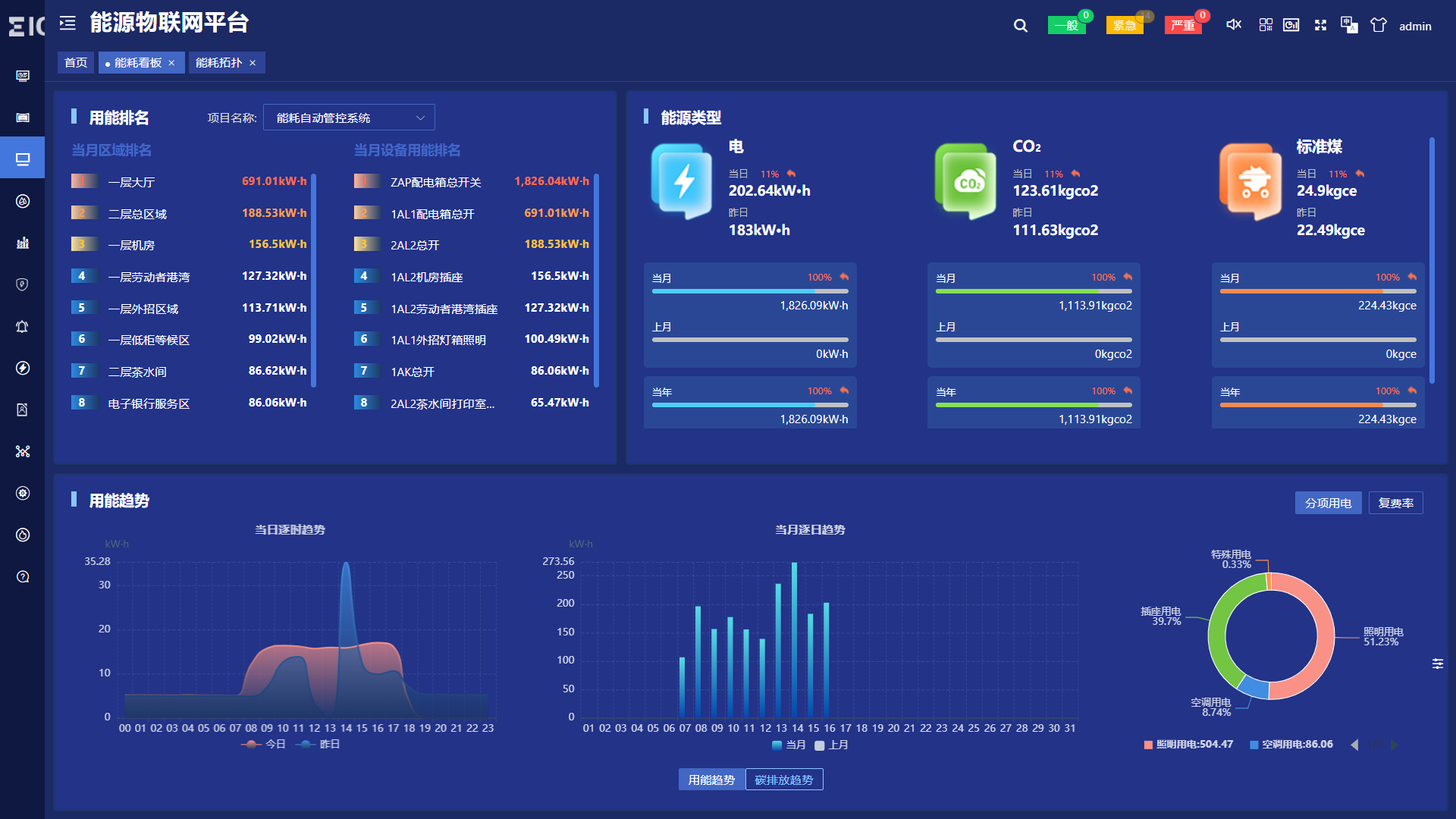Screen dimensions: 1456x819
Task: Open the user document sidebar icon
Action: click(x=23, y=409)
